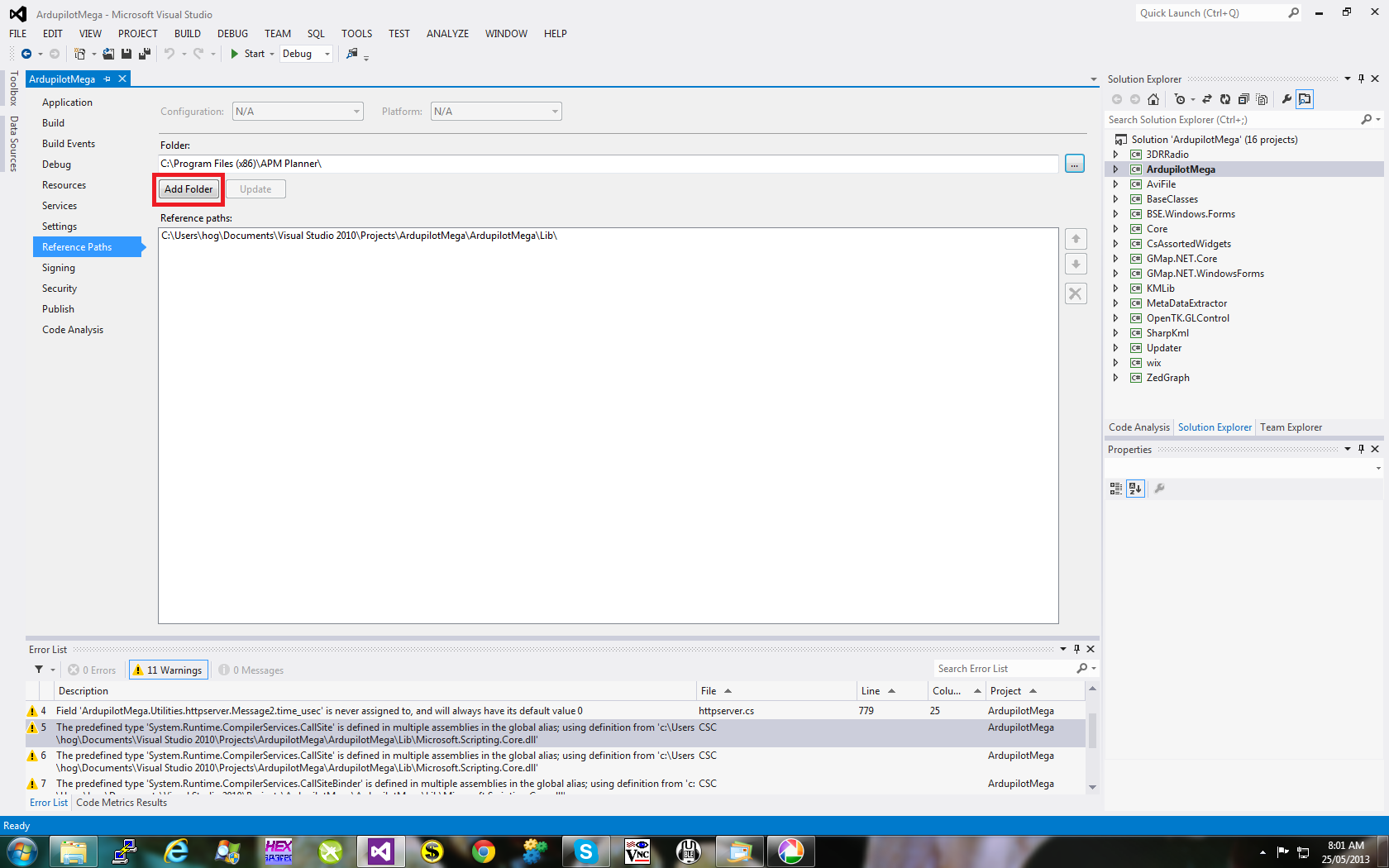Close the ArdupilotMega properties tab

(x=122, y=79)
